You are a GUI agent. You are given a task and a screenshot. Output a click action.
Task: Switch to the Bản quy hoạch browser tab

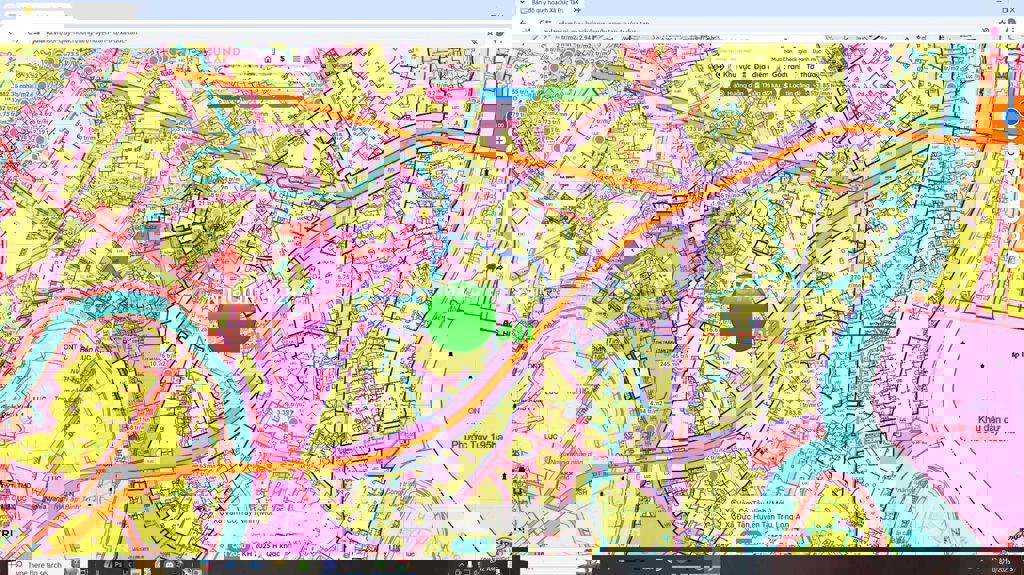[553, 3]
